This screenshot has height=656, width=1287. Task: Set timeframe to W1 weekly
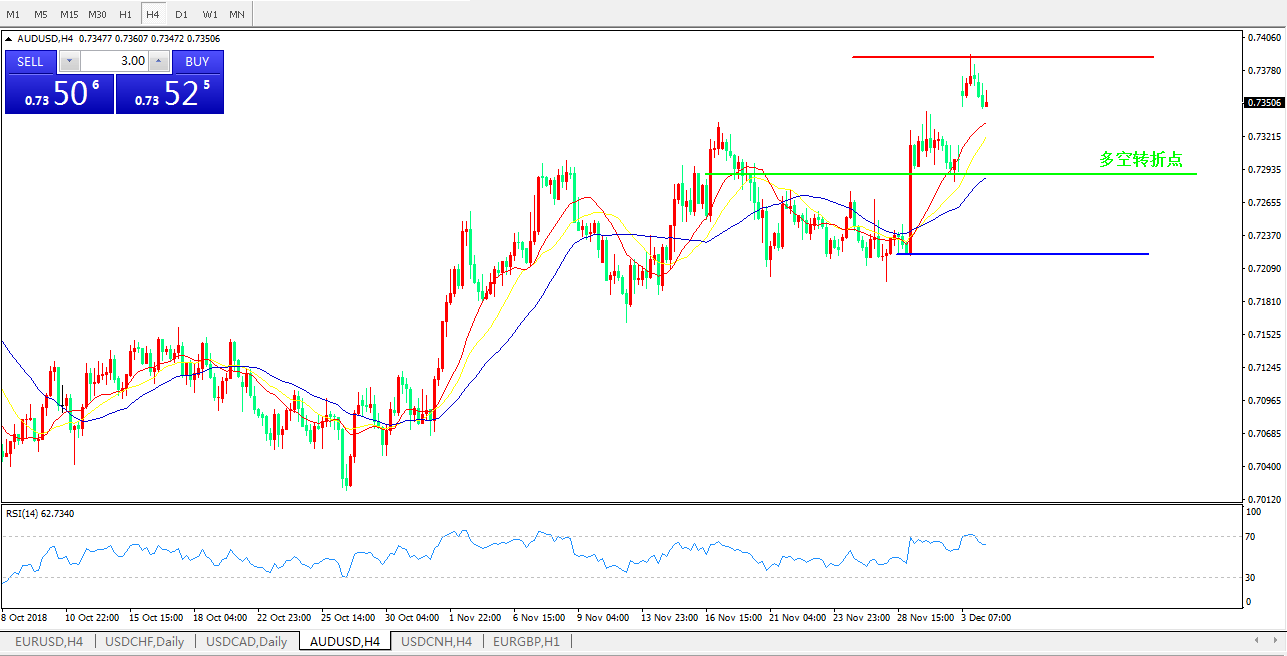(x=209, y=15)
